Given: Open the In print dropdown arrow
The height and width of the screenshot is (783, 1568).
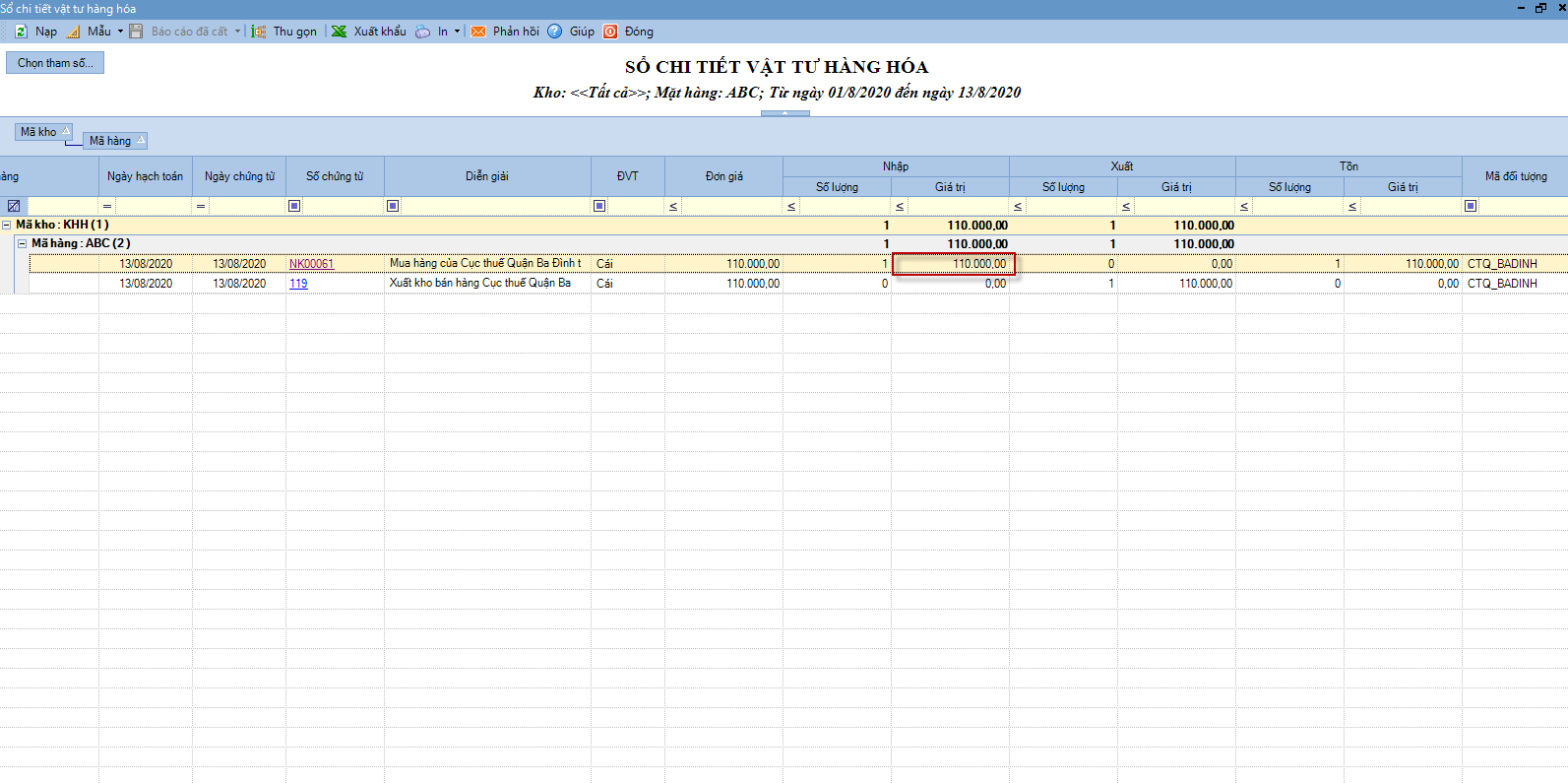Looking at the screenshot, I should pos(457,32).
